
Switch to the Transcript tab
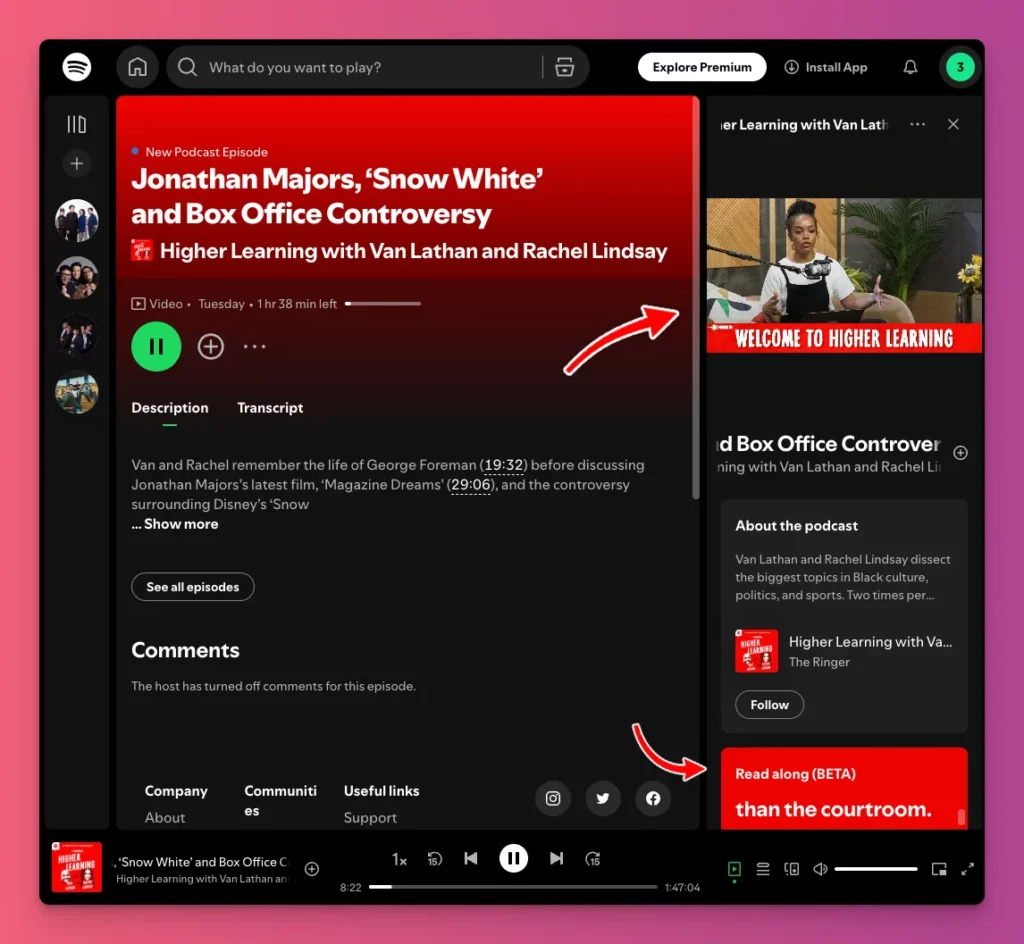(270, 407)
